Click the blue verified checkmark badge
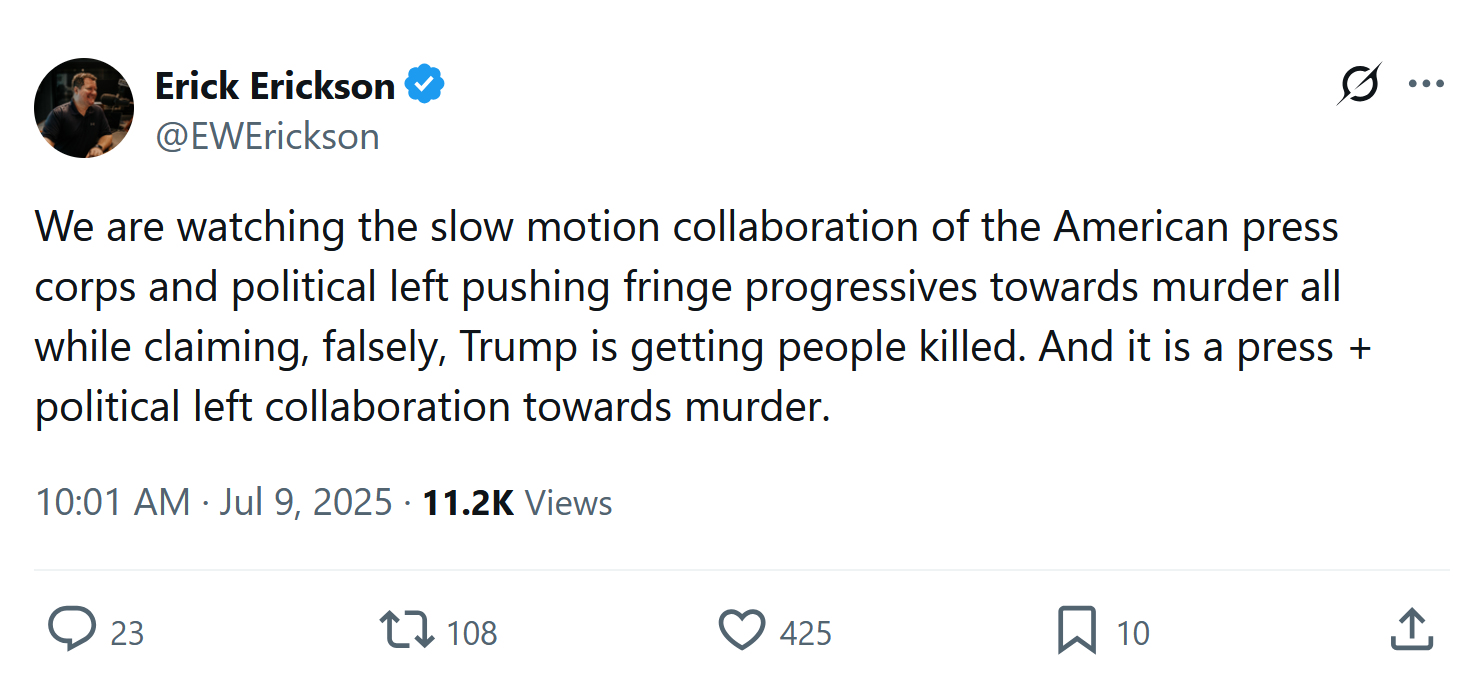The height and width of the screenshot is (674, 1478). [x=425, y=86]
